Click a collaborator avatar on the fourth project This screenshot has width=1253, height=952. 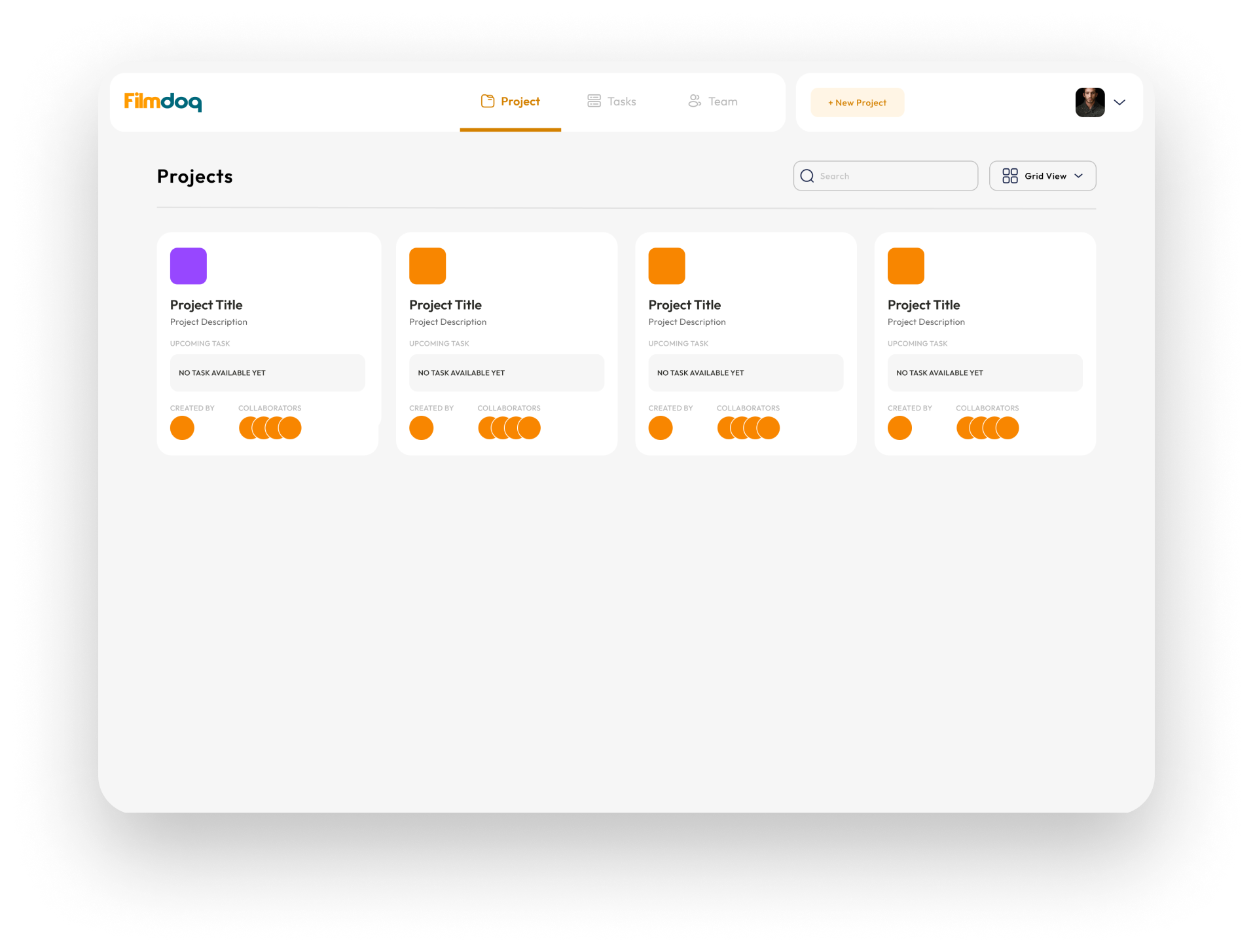[987, 428]
